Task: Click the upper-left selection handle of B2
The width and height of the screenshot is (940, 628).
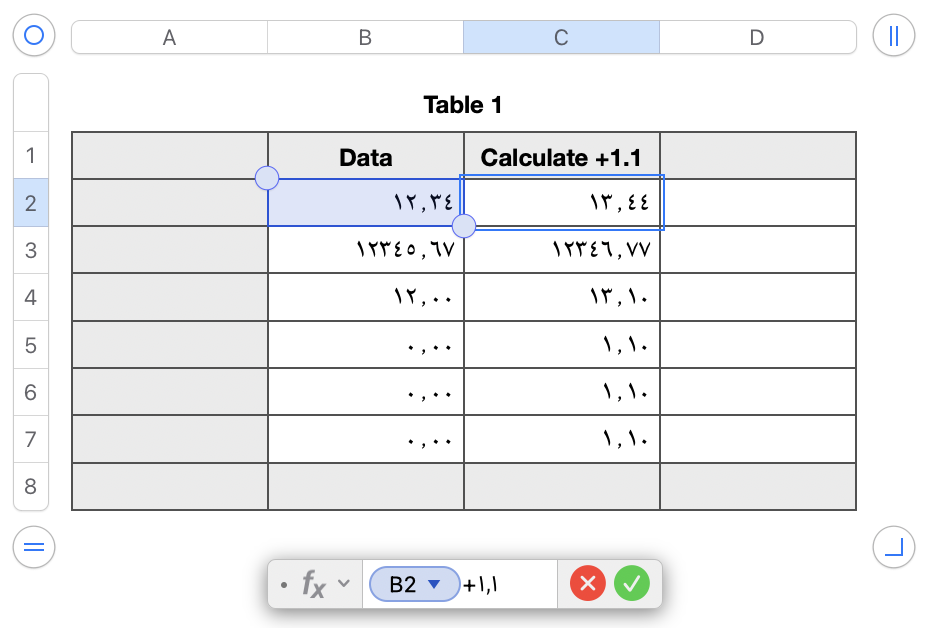Action: coord(267,178)
